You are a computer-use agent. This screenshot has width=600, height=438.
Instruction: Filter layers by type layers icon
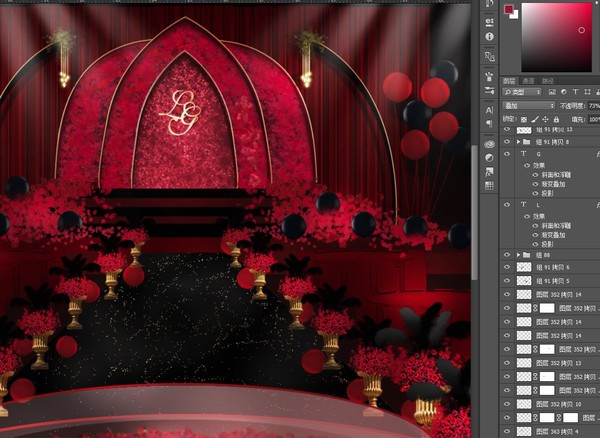click(x=575, y=92)
